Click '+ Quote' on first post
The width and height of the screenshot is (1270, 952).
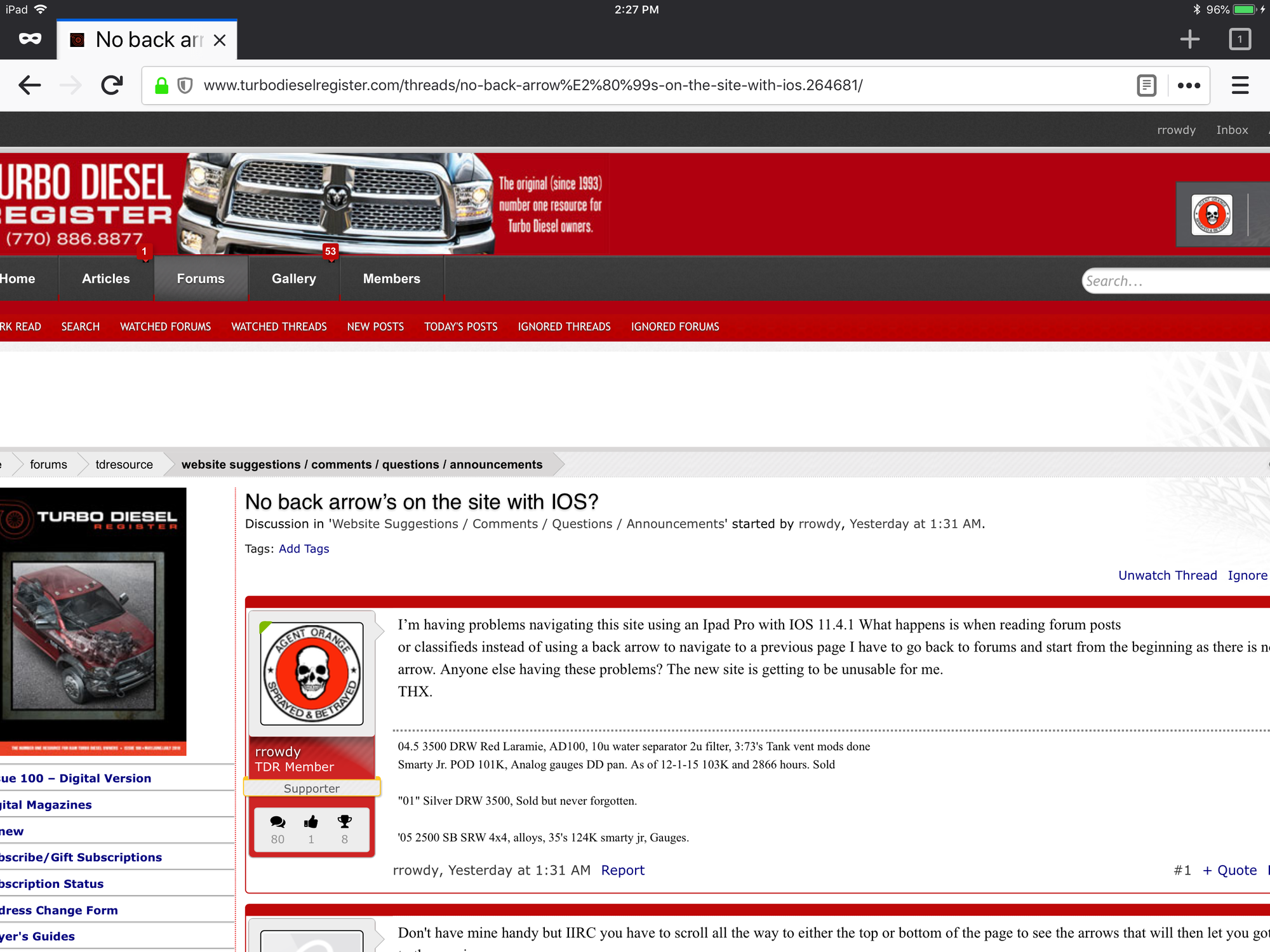(1229, 870)
